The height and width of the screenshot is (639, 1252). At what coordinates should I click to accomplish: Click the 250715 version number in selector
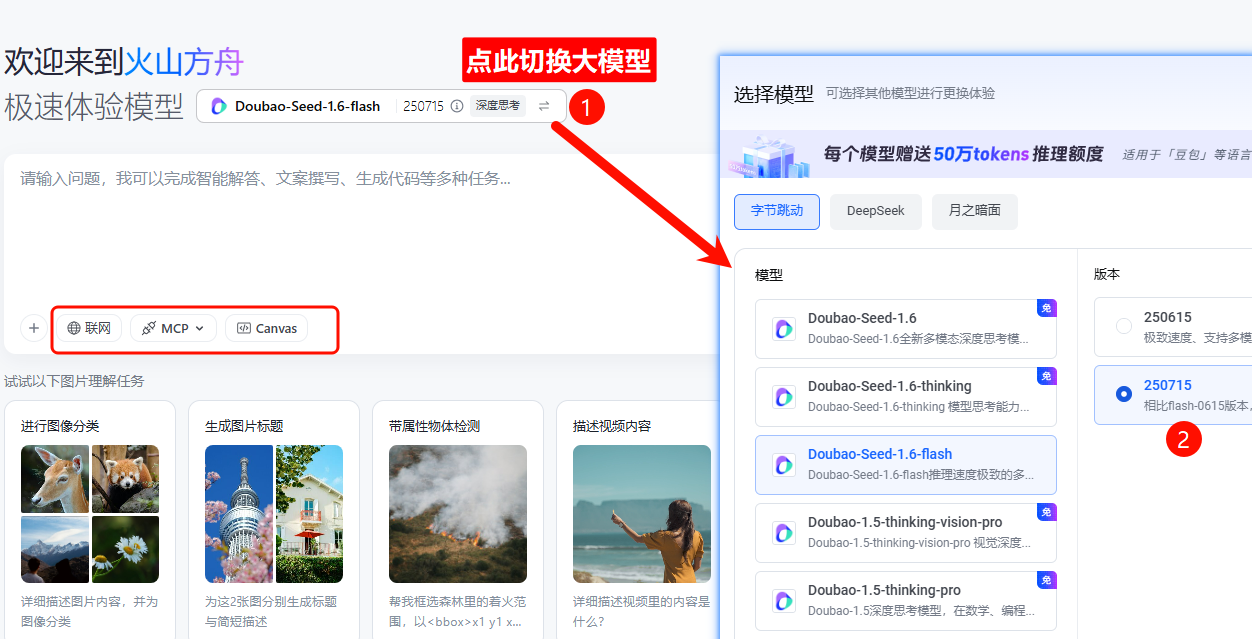click(423, 106)
